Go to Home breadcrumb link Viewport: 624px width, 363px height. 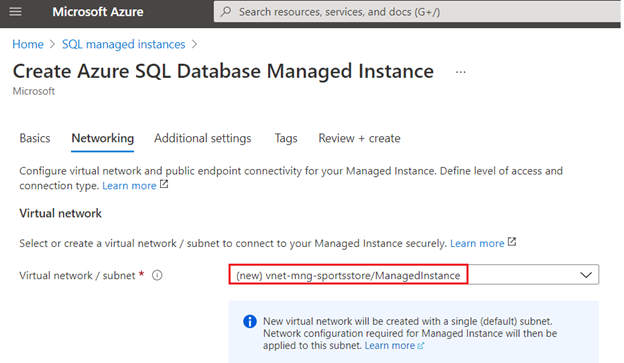(x=28, y=44)
